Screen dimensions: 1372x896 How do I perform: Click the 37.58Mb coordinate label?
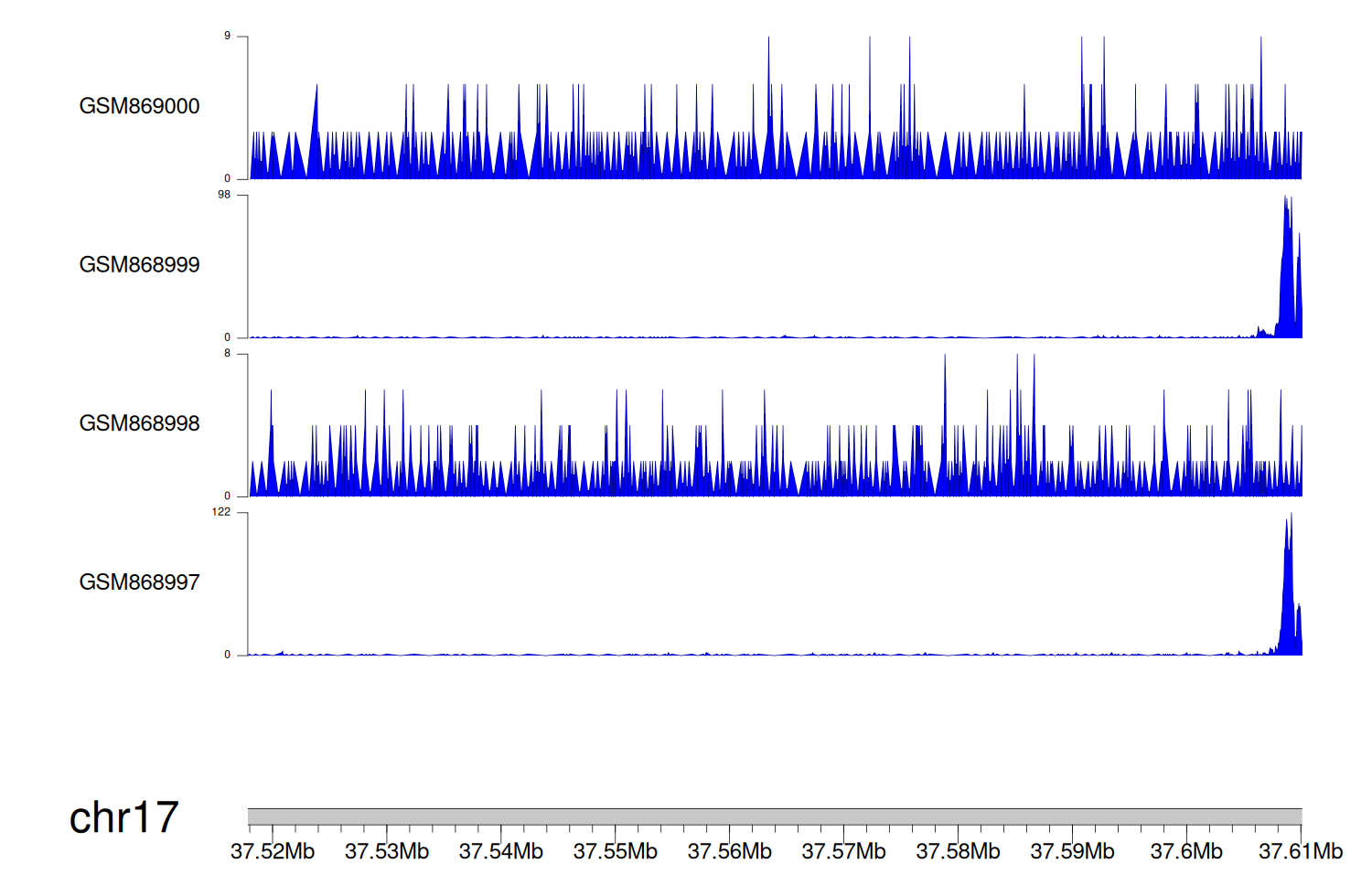point(959,852)
